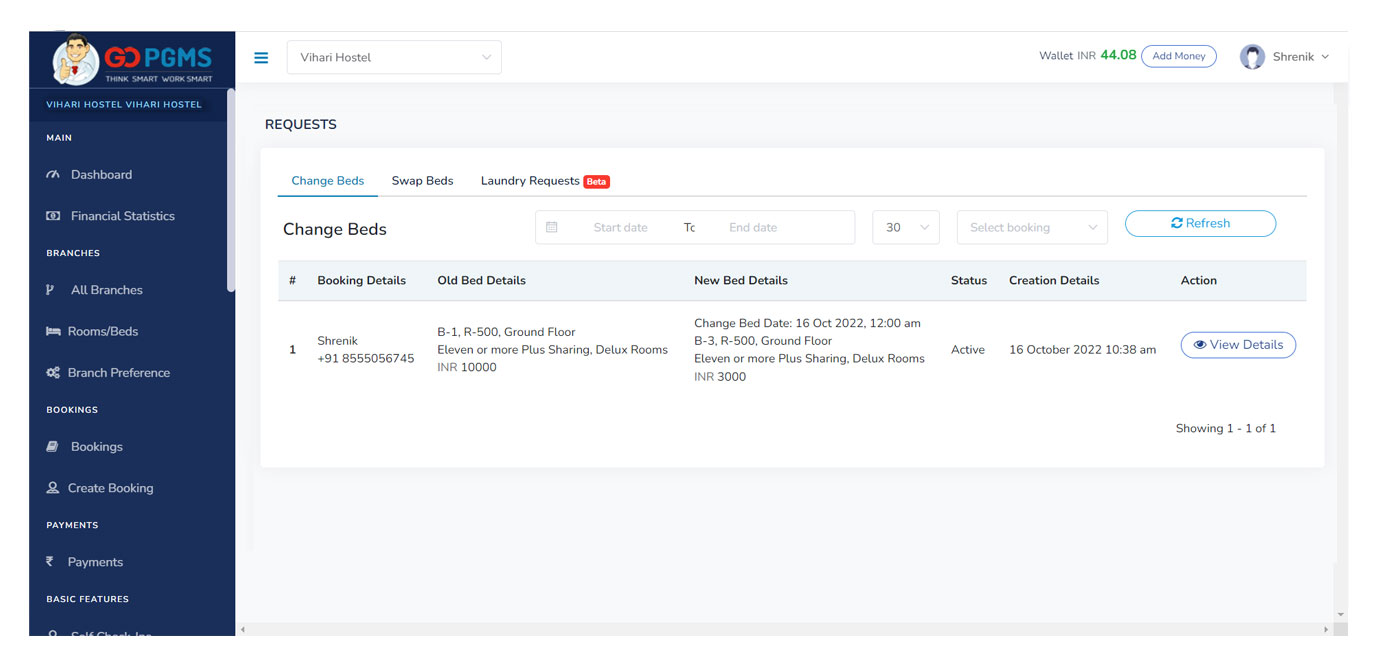Click the Refresh button
Image resolution: width=1380 pixels, height=662 pixels.
click(x=1200, y=224)
